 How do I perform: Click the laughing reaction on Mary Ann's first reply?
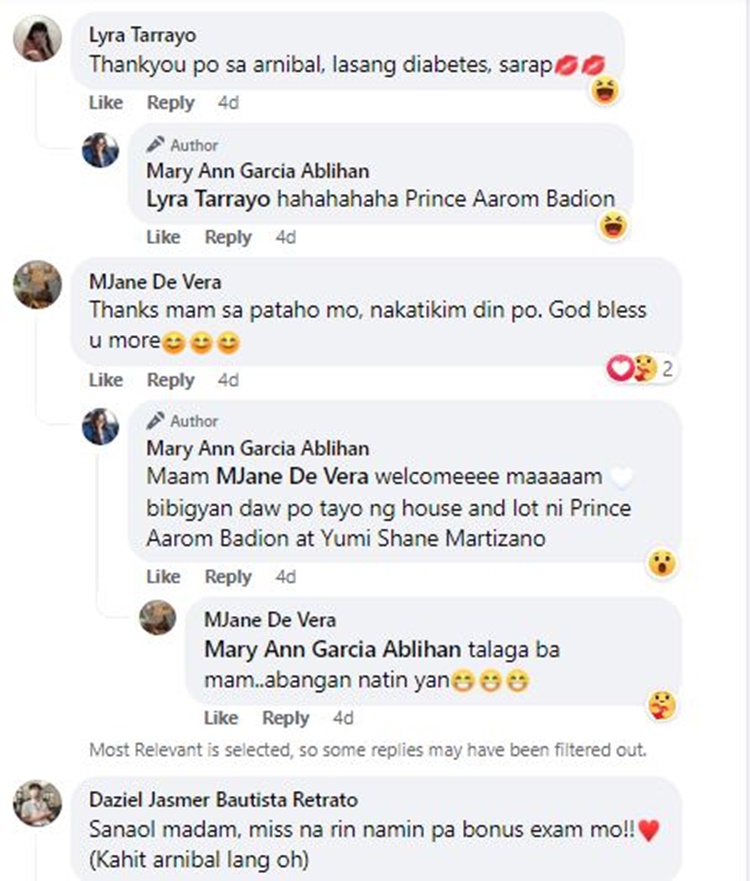(x=612, y=227)
